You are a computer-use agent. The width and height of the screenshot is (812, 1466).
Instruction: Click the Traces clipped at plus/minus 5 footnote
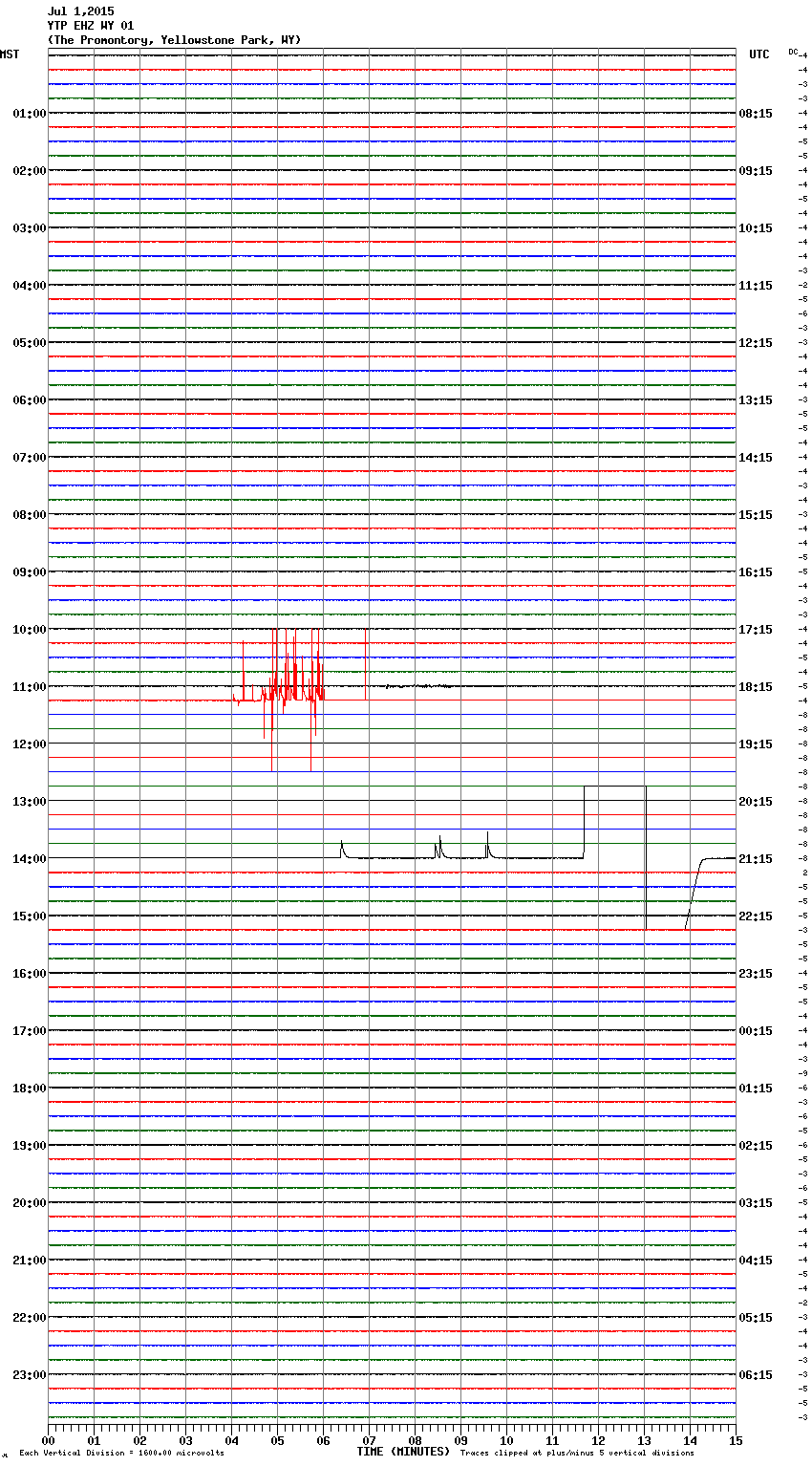577,1454
